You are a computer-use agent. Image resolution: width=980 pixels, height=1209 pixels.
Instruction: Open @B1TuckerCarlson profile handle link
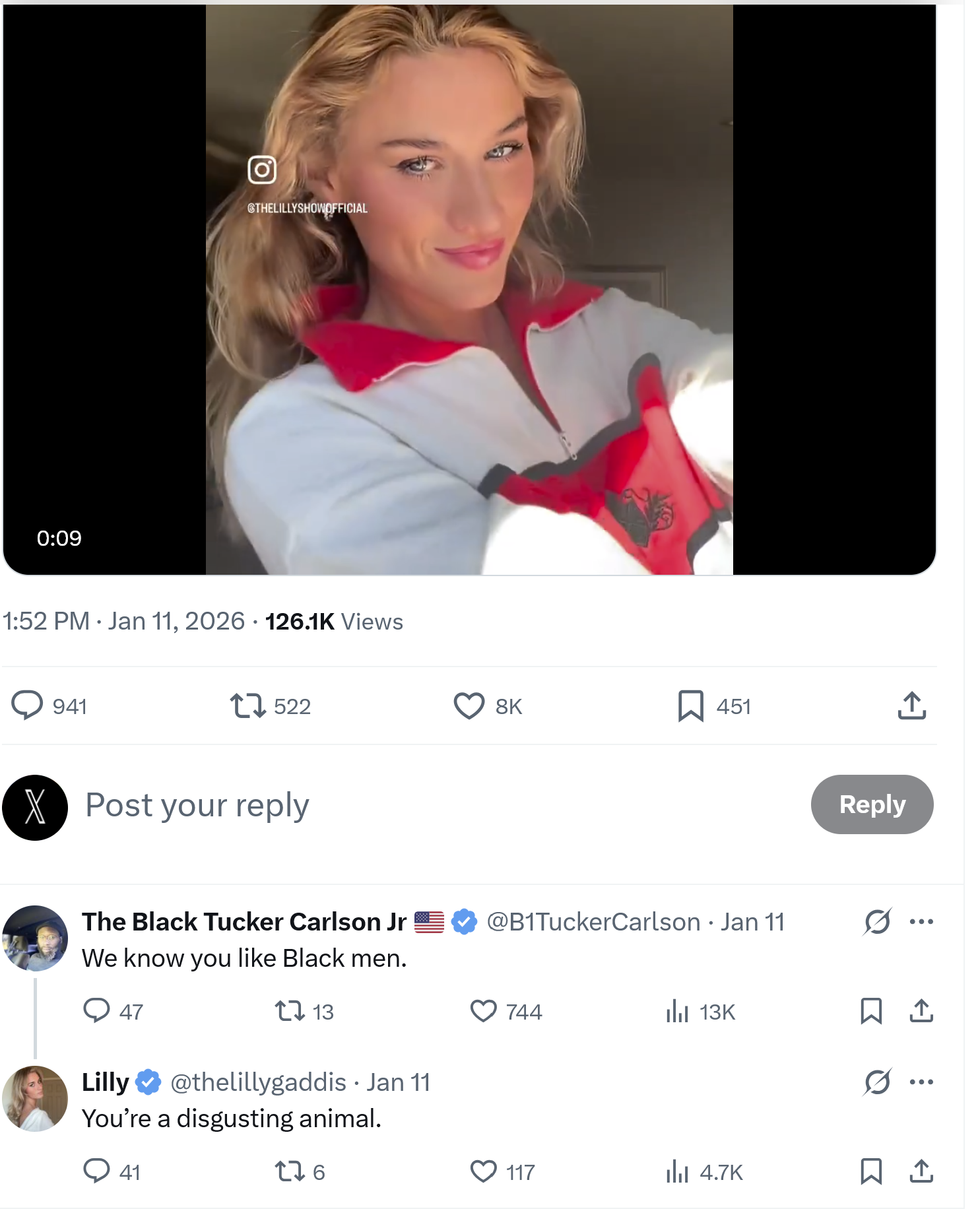coord(593,922)
